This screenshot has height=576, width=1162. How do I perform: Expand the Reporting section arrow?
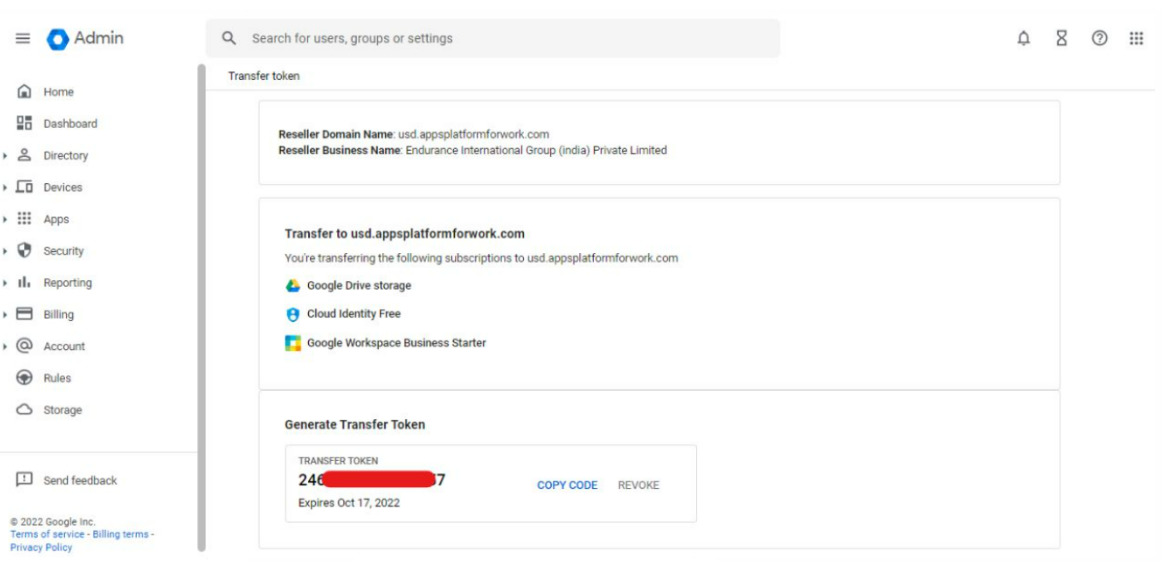tap(5, 283)
